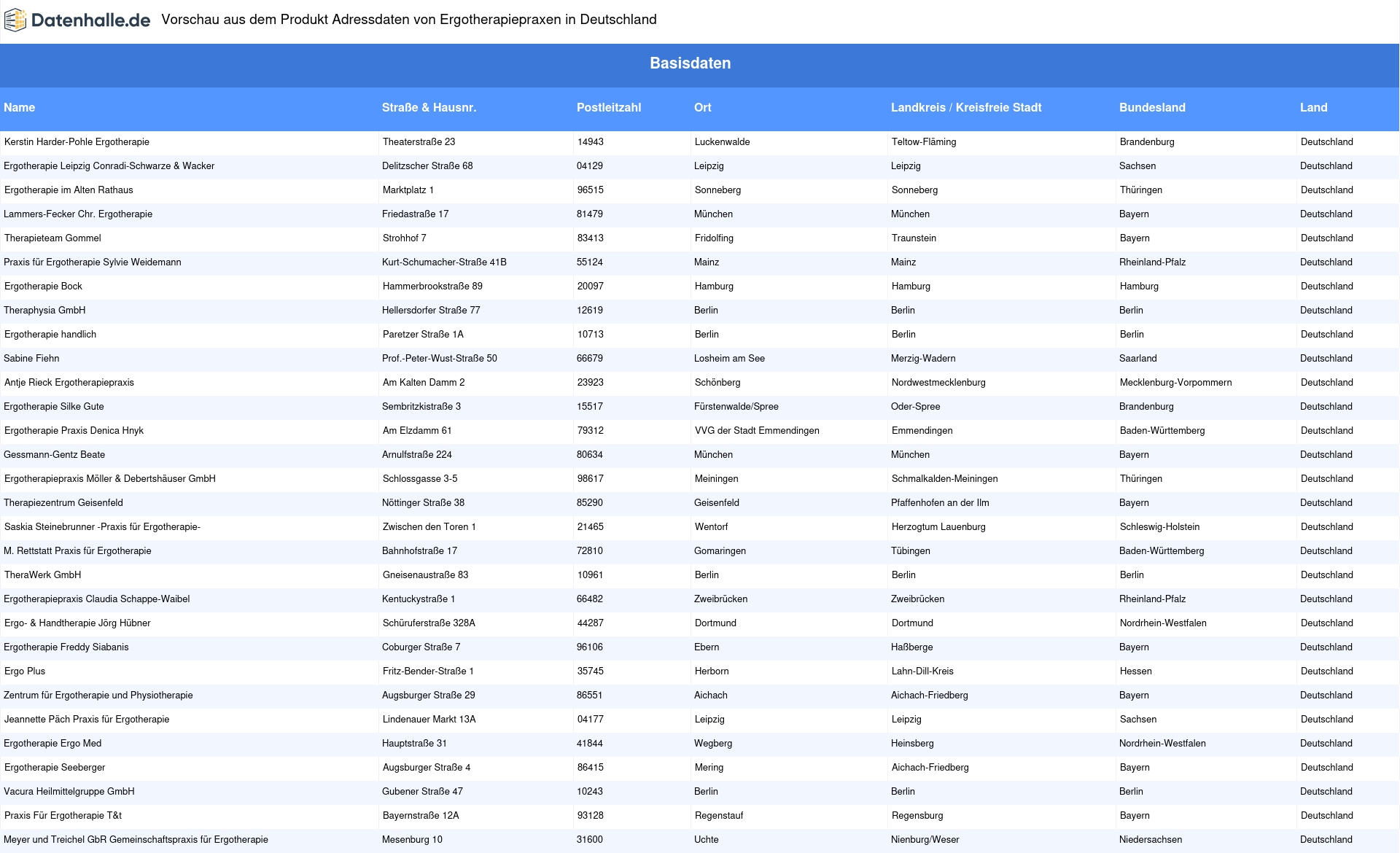Select Ergo Plus name cell
Viewport: 1400px width, 853px height.
tap(25, 671)
